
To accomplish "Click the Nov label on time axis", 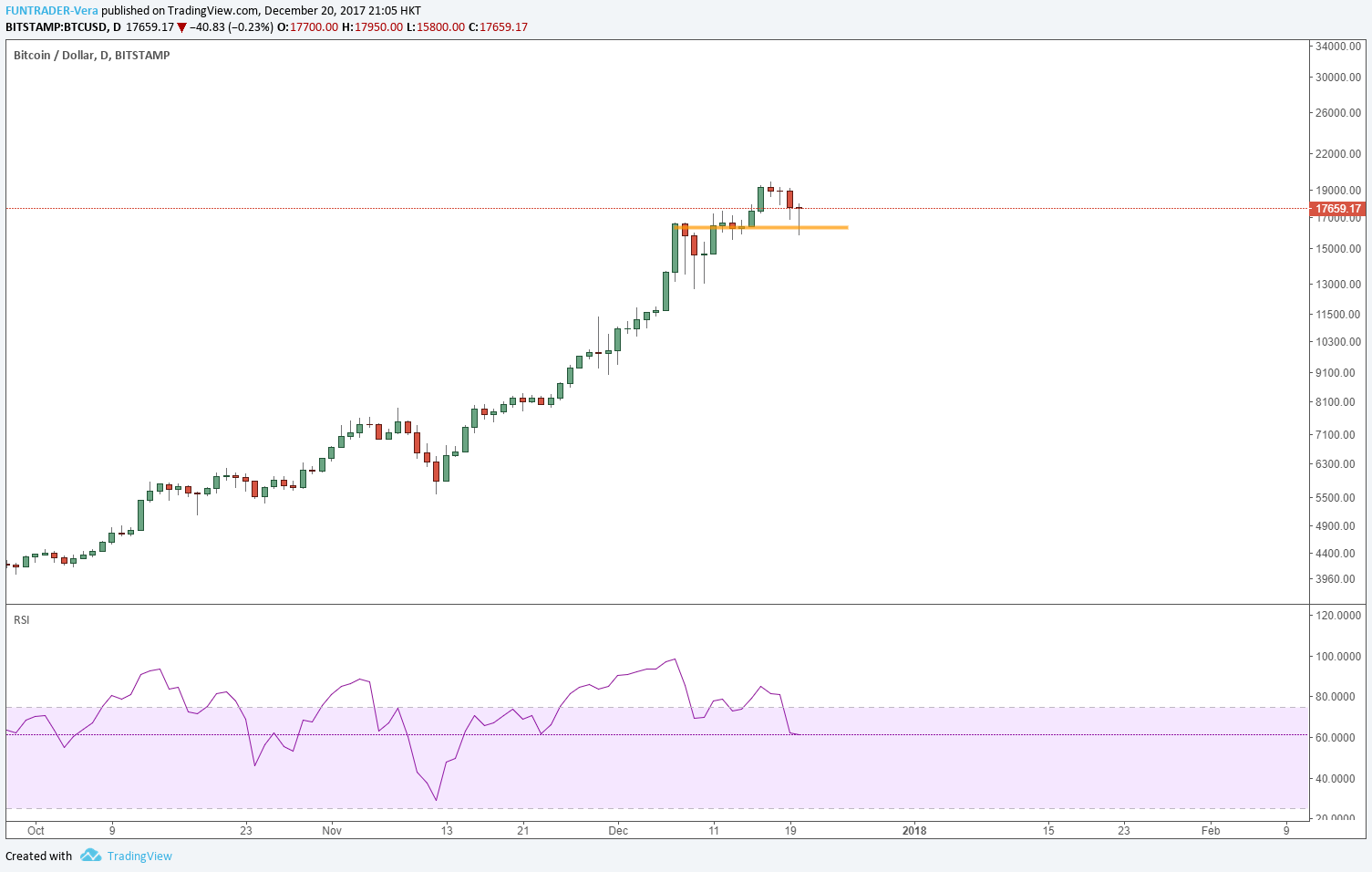I will (332, 830).
